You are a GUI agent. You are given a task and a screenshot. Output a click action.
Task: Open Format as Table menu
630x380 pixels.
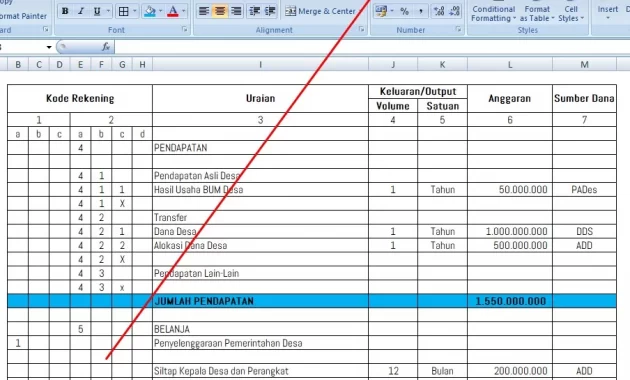pos(537,14)
